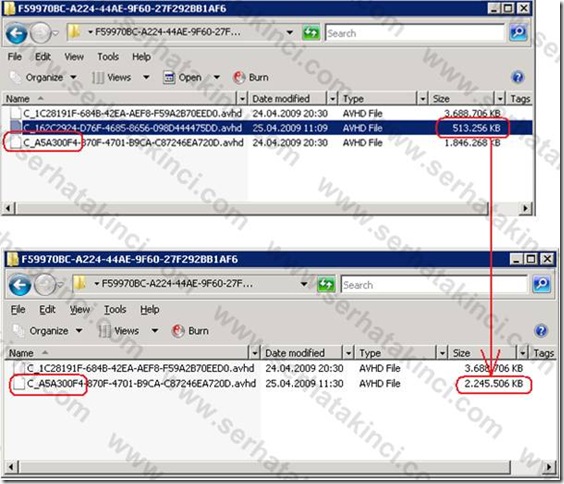Click search magnifier button in bottom window
This screenshot has height=484, width=564.
tap(541, 284)
